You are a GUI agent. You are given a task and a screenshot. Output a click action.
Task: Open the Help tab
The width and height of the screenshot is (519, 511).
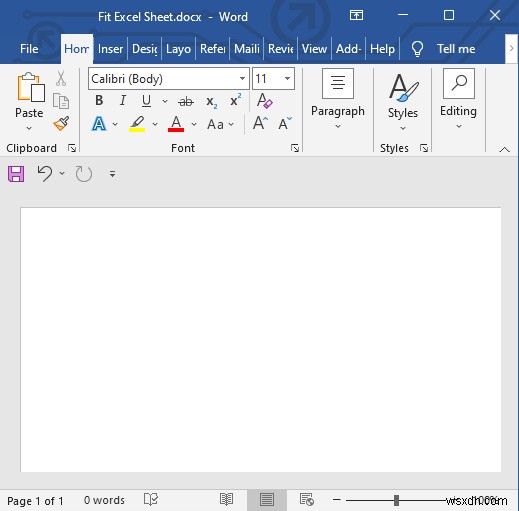pos(382,49)
